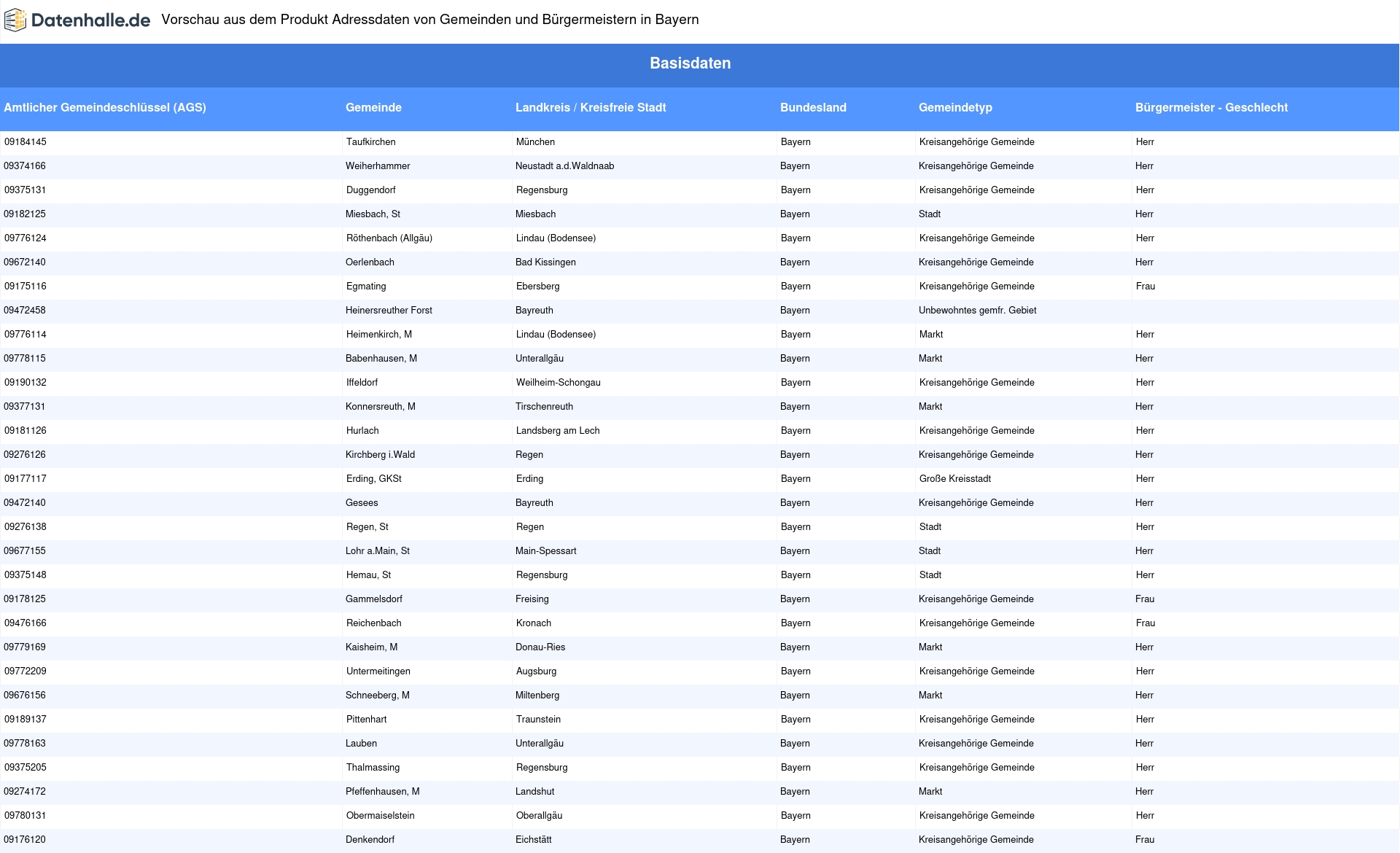The height and width of the screenshot is (853, 1400).
Task: Click Erding, GKSt cell
Action: coord(374,478)
